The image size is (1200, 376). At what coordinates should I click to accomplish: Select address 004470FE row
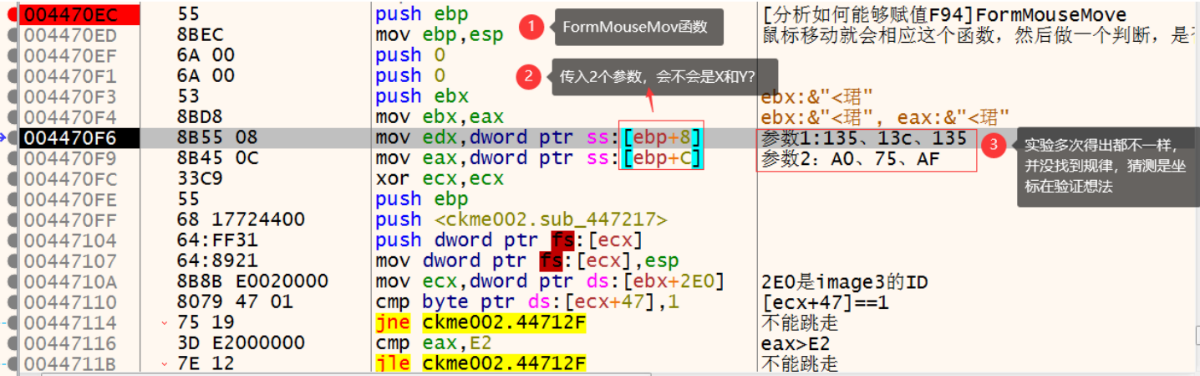click(70, 199)
